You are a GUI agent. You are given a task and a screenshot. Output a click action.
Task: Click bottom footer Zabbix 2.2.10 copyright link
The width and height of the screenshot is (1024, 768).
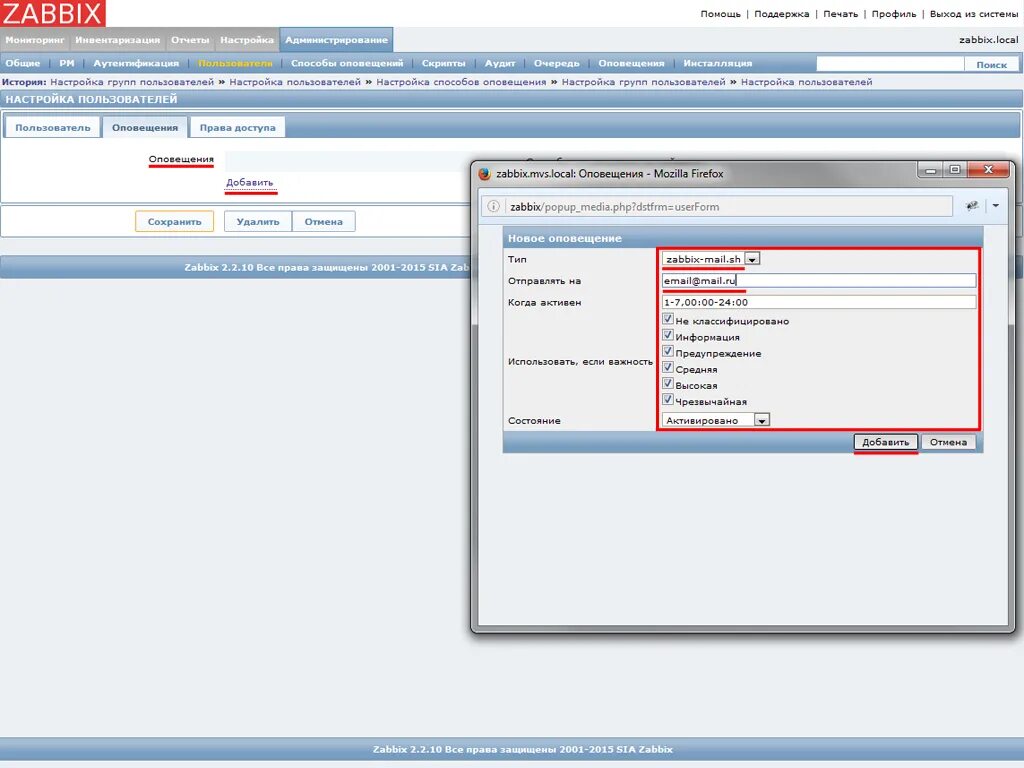click(522, 749)
